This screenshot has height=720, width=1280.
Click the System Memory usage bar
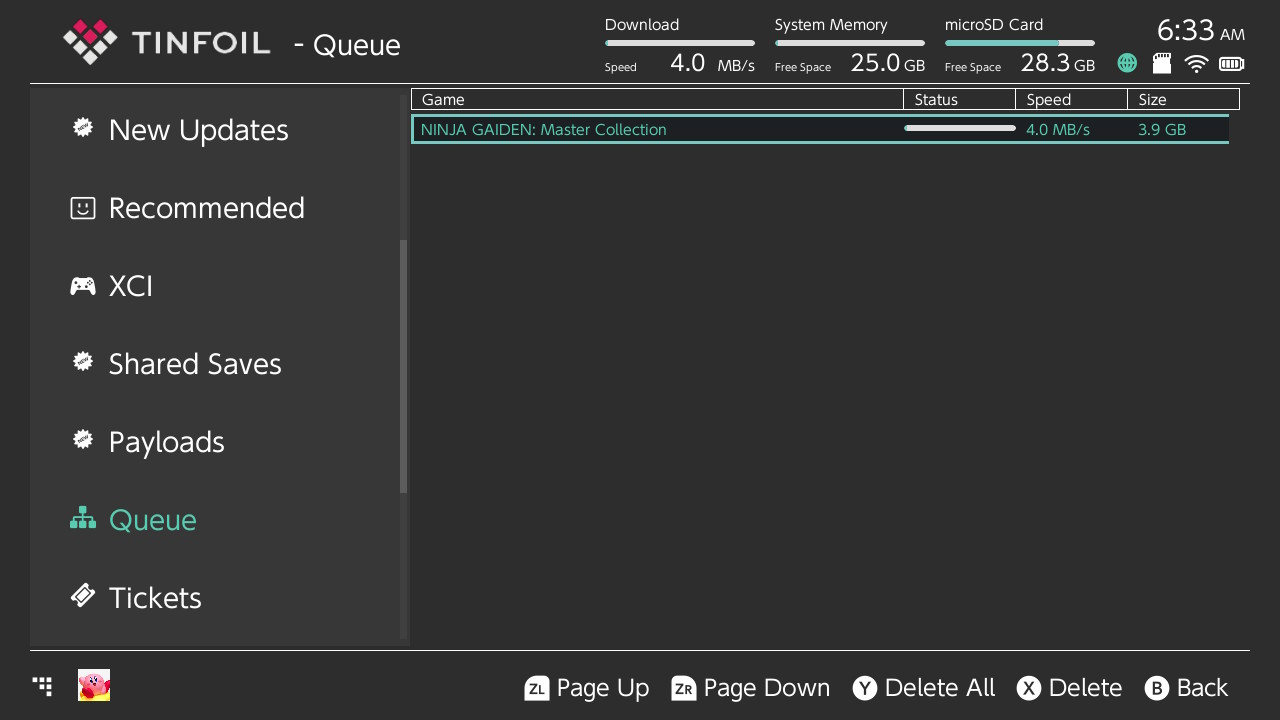[850, 43]
